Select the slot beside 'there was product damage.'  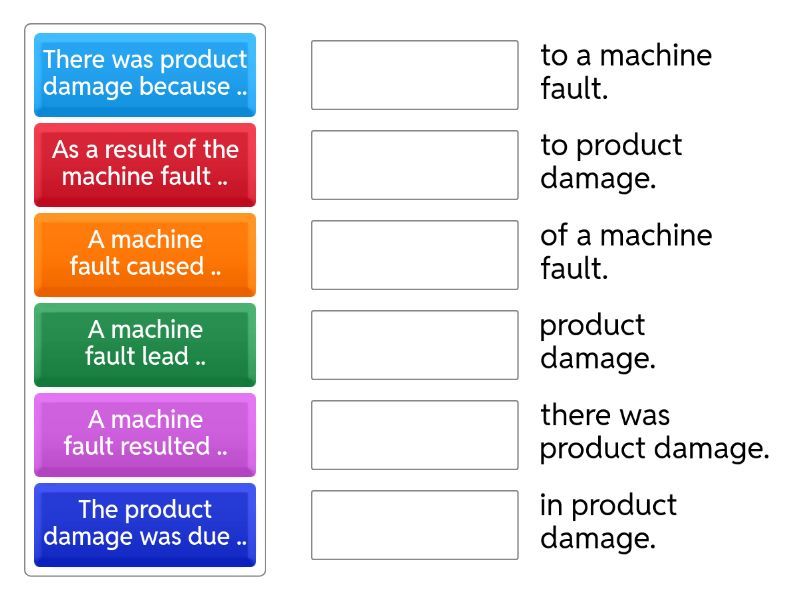coord(415,435)
